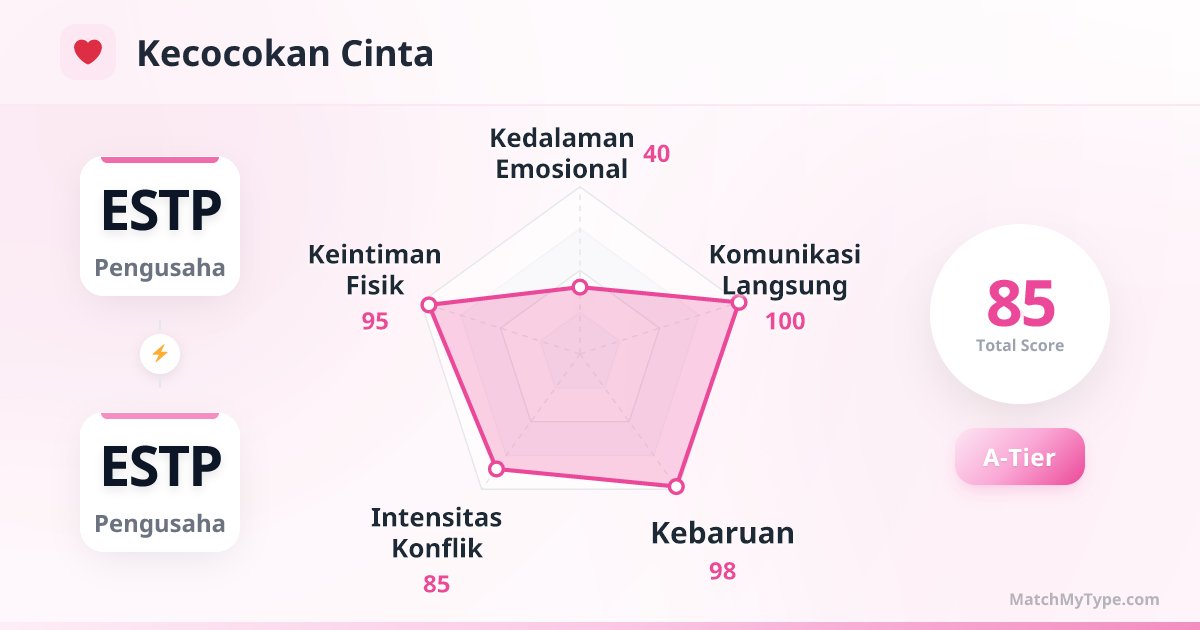Select the top ESTP Pengusaha card
The image size is (1200, 630).
click(160, 226)
